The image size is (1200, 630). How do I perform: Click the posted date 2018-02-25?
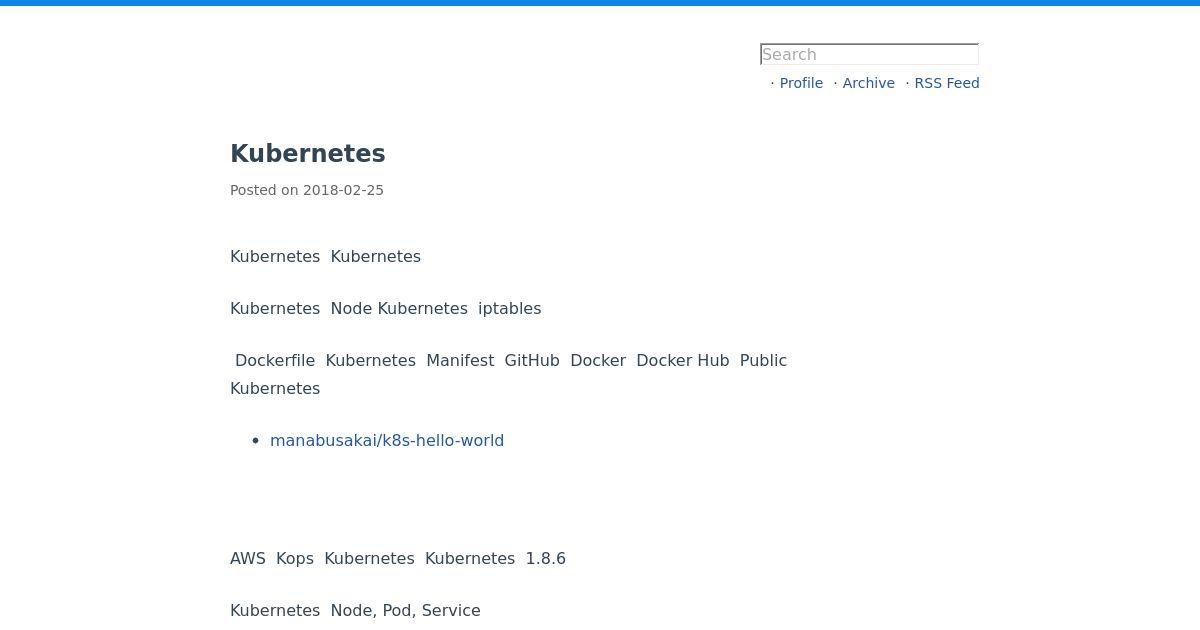coord(343,190)
